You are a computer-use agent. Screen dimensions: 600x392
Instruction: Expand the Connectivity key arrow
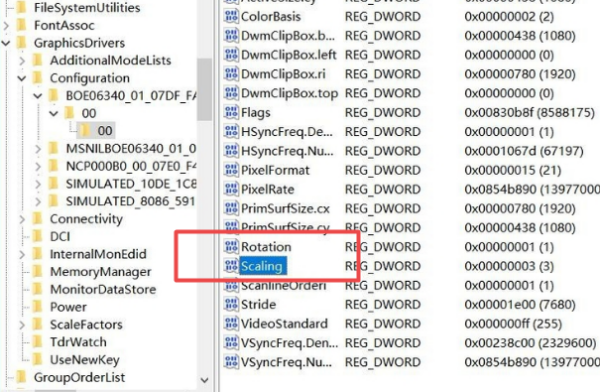[x=22, y=219]
